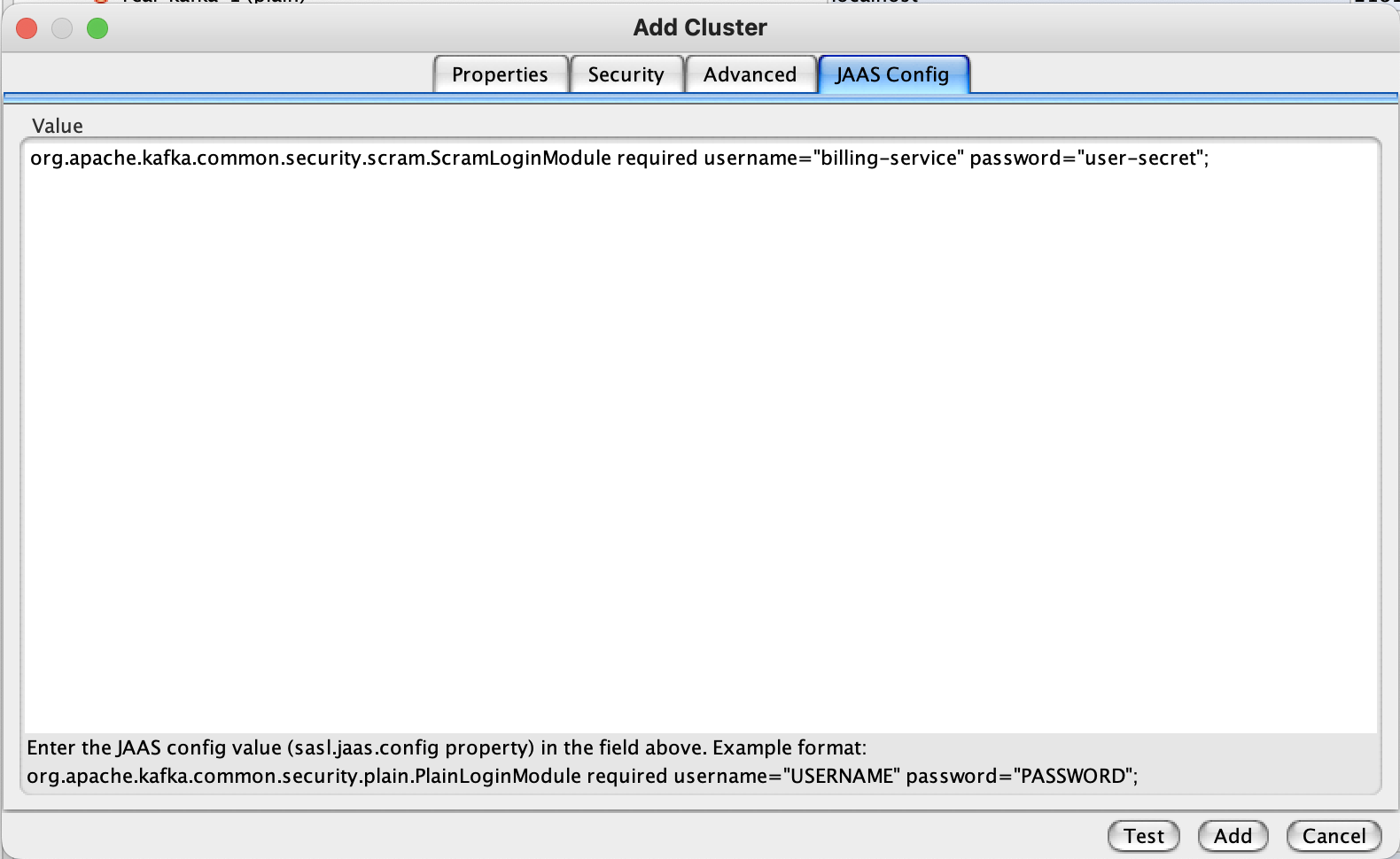Select the Advanced tab

point(750,74)
